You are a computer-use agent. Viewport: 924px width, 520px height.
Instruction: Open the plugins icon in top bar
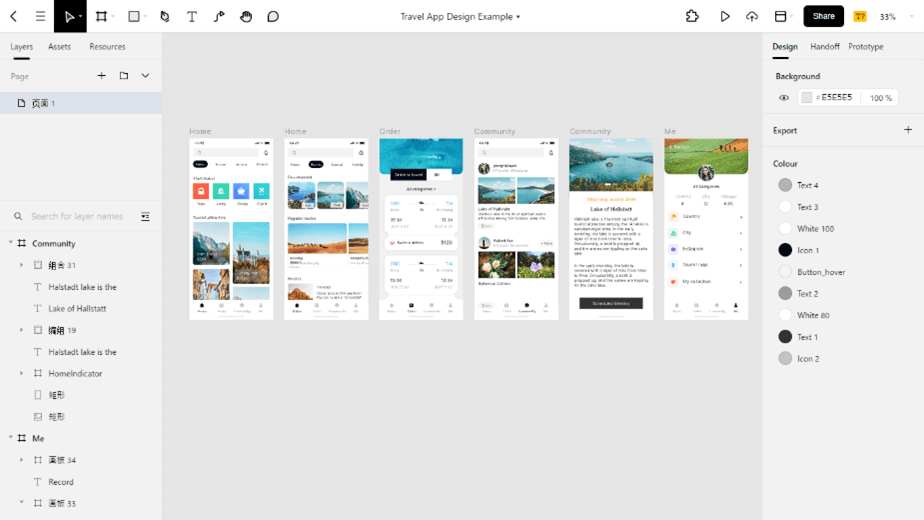pos(692,17)
